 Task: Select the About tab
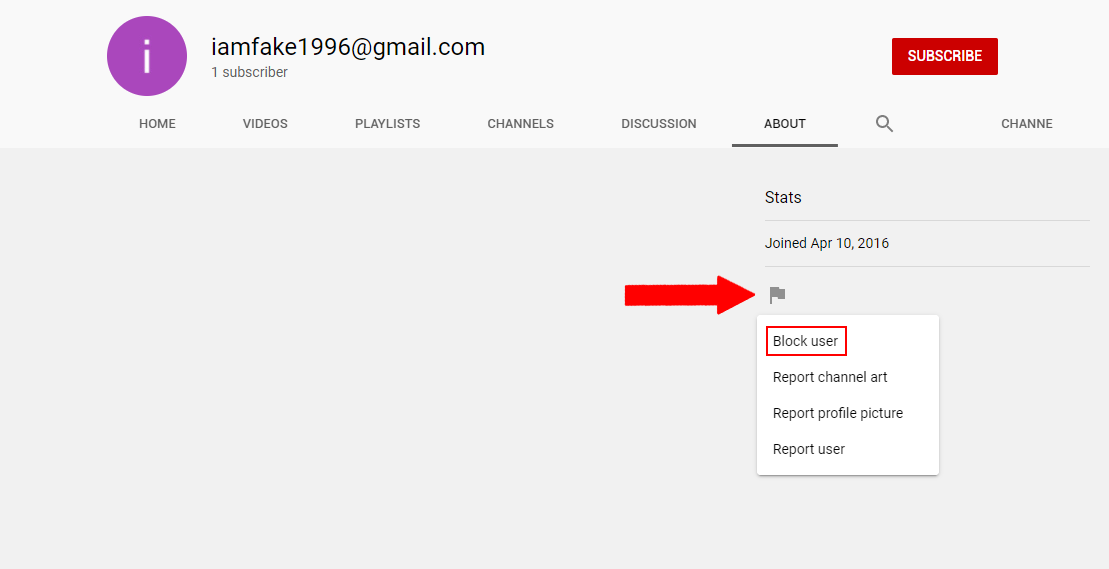click(x=784, y=124)
